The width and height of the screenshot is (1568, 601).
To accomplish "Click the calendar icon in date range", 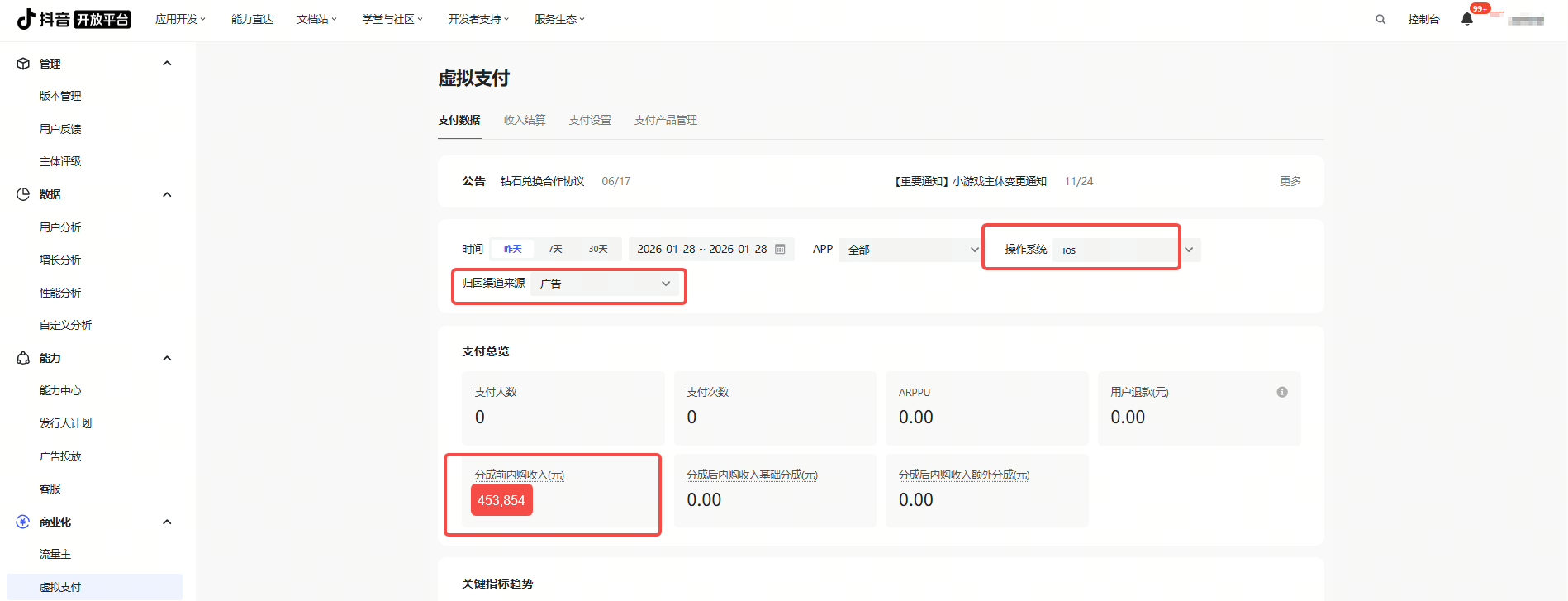I will [x=780, y=249].
